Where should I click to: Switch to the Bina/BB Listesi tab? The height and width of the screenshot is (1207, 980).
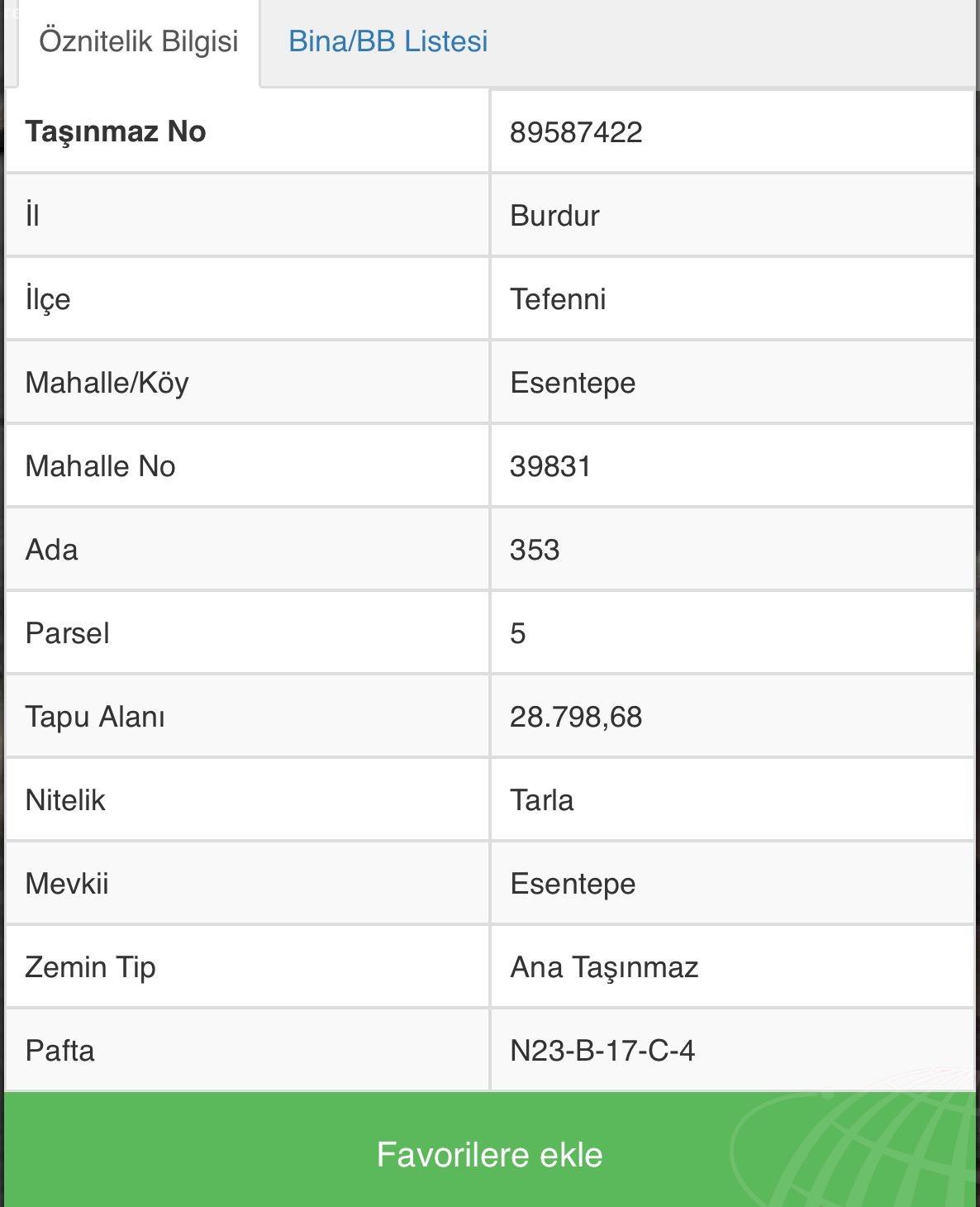[x=388, y=41]
